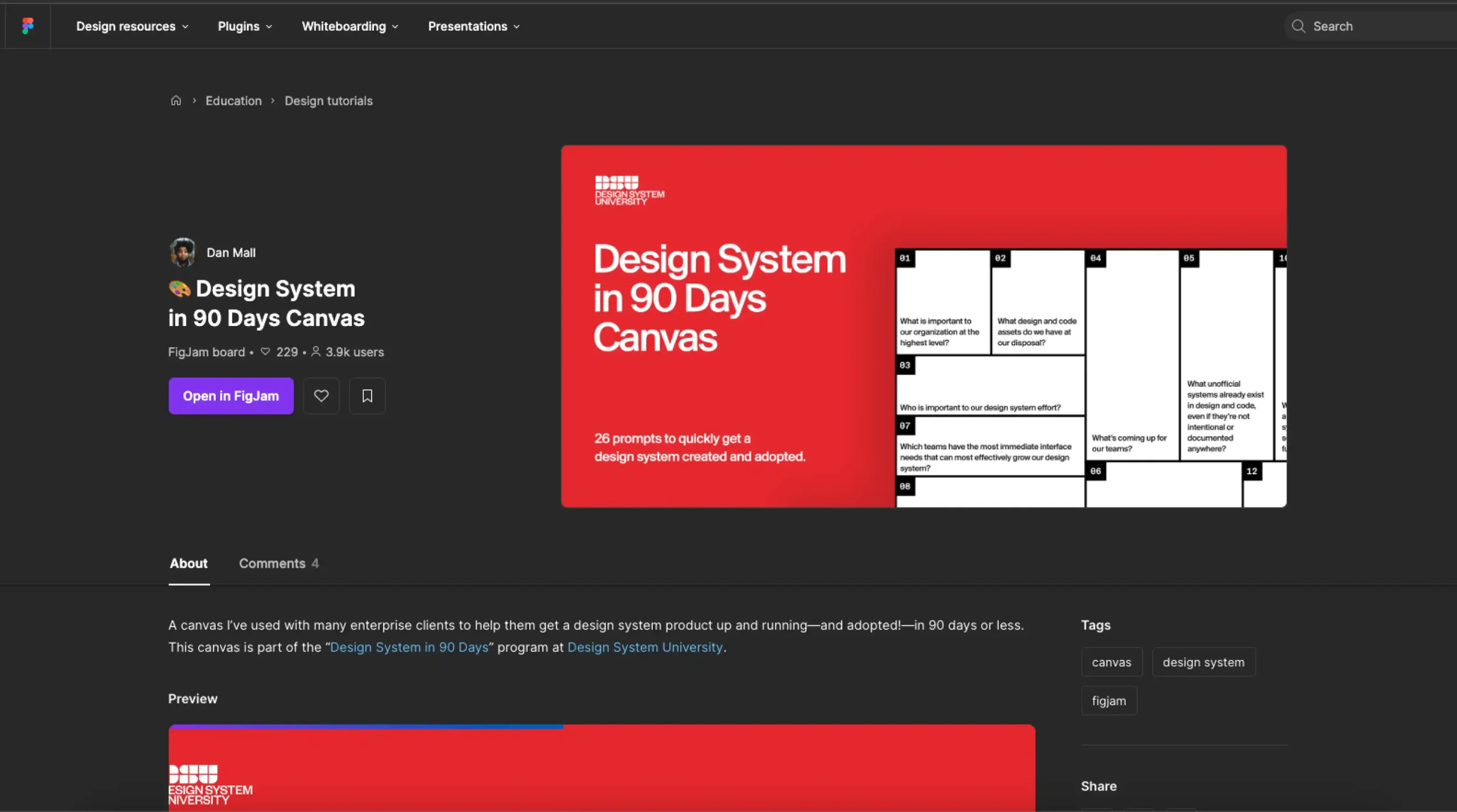Click the Open in FigJam button
The image size is (1457, 812).
pos(231,396)
